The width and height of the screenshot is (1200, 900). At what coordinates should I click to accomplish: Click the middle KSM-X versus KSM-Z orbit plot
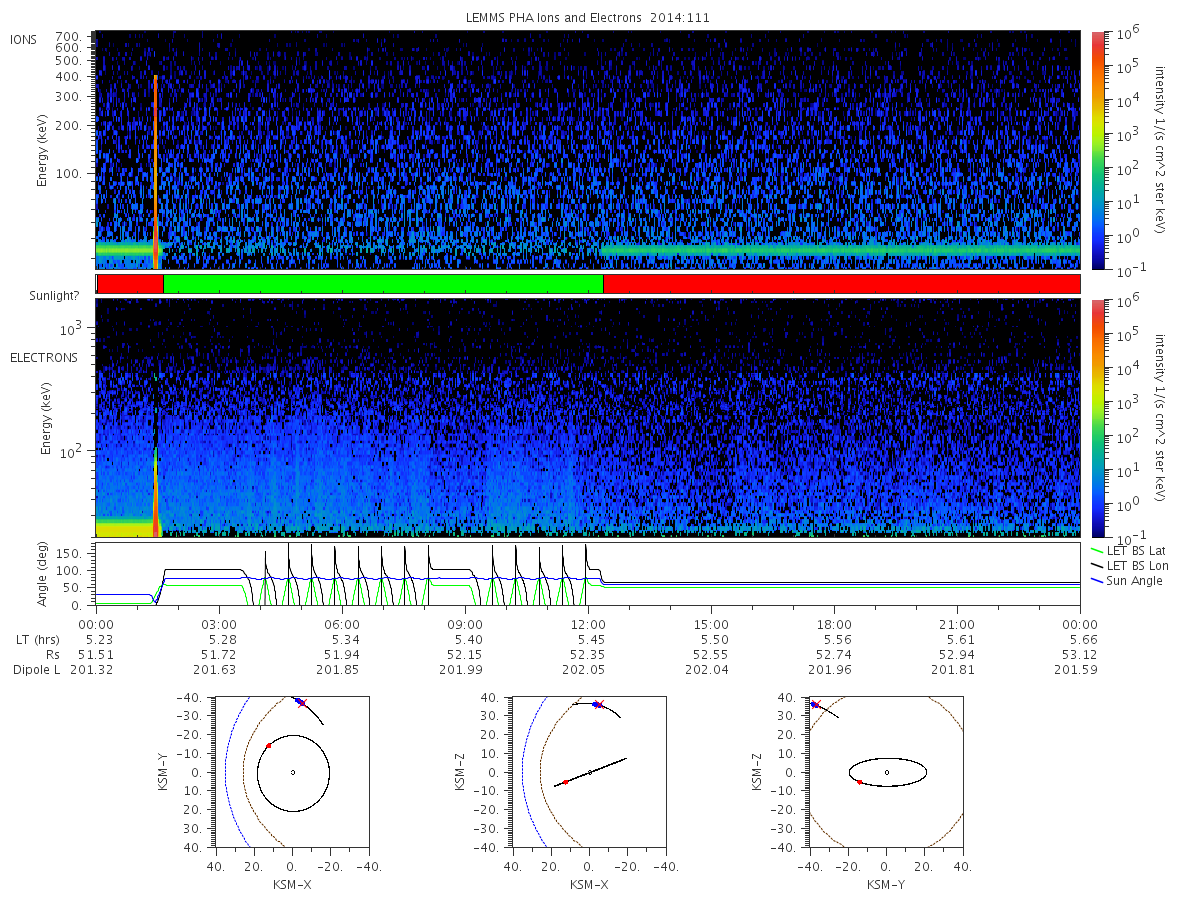pos(589,772)
